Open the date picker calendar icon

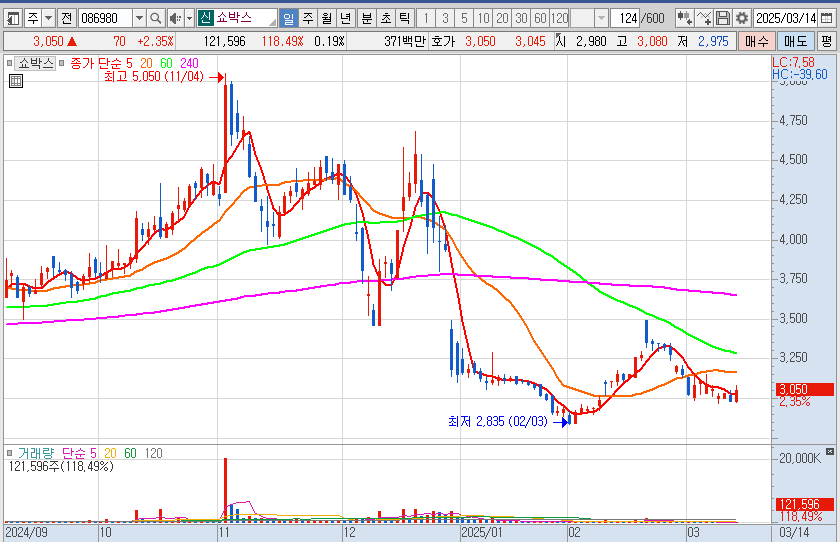click(x=827, y=19)
